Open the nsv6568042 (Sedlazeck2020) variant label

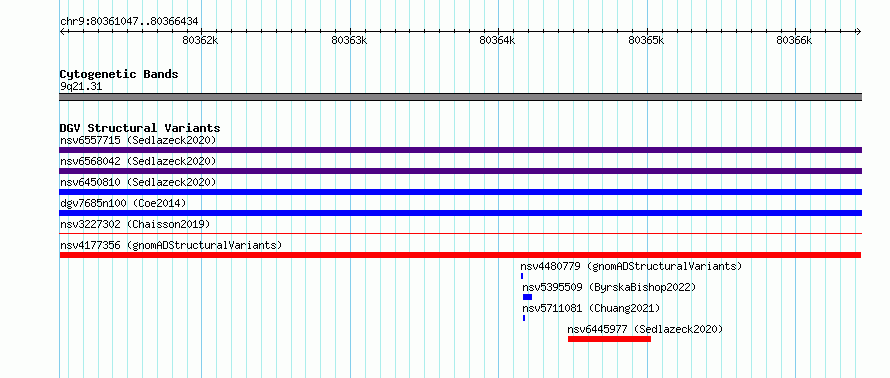click(138, 161)
